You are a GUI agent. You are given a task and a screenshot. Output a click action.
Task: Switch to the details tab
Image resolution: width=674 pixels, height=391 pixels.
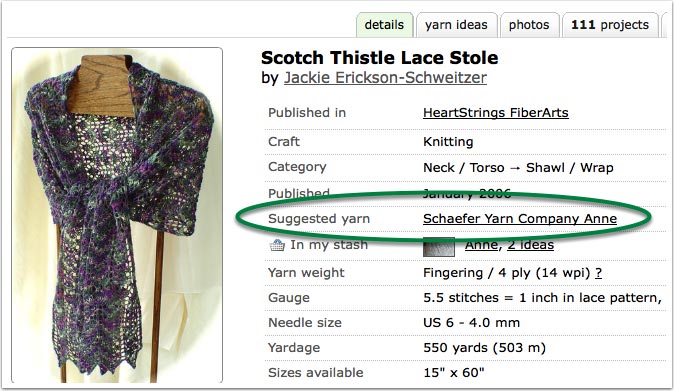(x=384, y=25)
